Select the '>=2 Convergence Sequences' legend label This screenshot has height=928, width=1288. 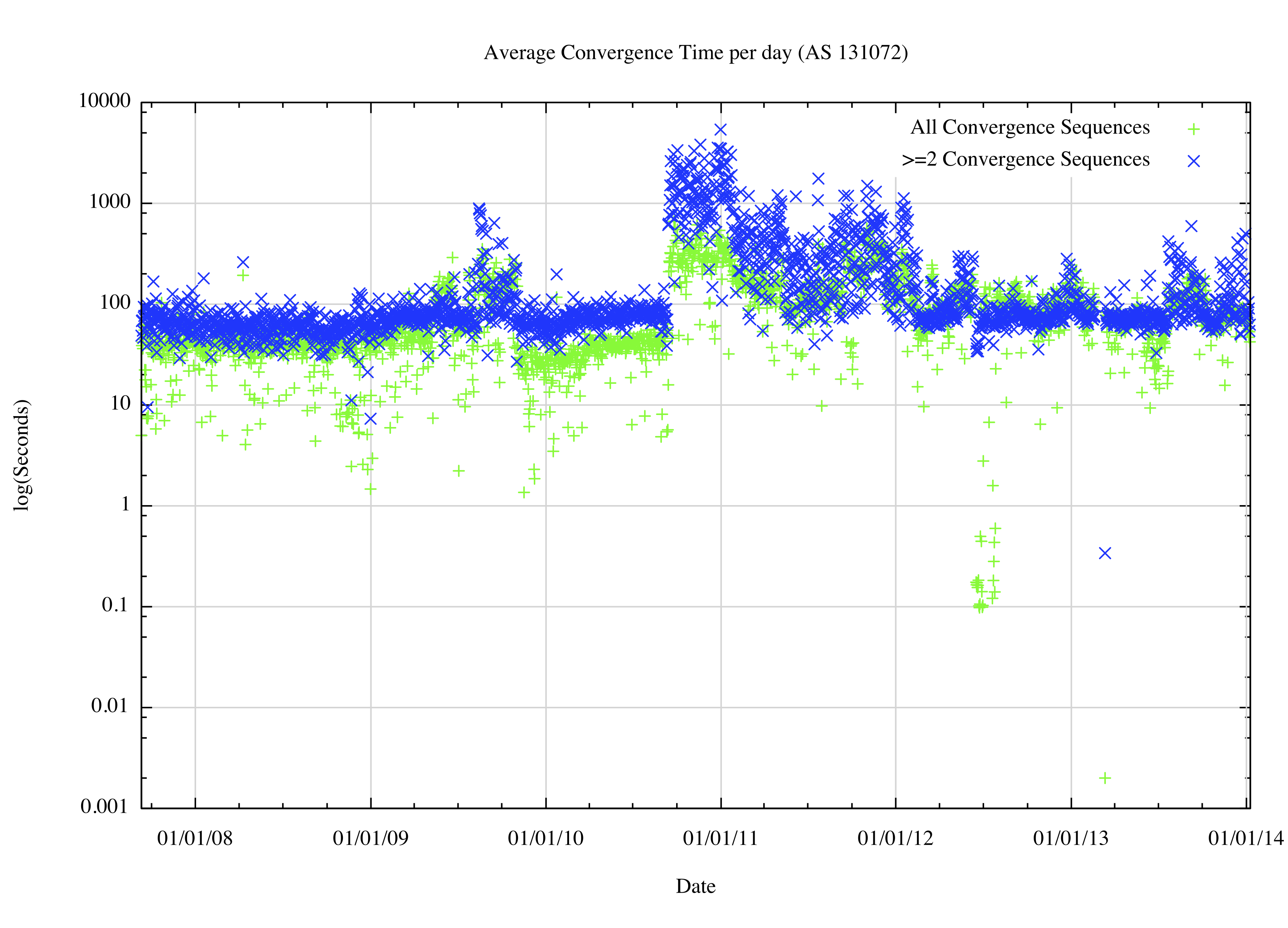[x=1025, y=160]
